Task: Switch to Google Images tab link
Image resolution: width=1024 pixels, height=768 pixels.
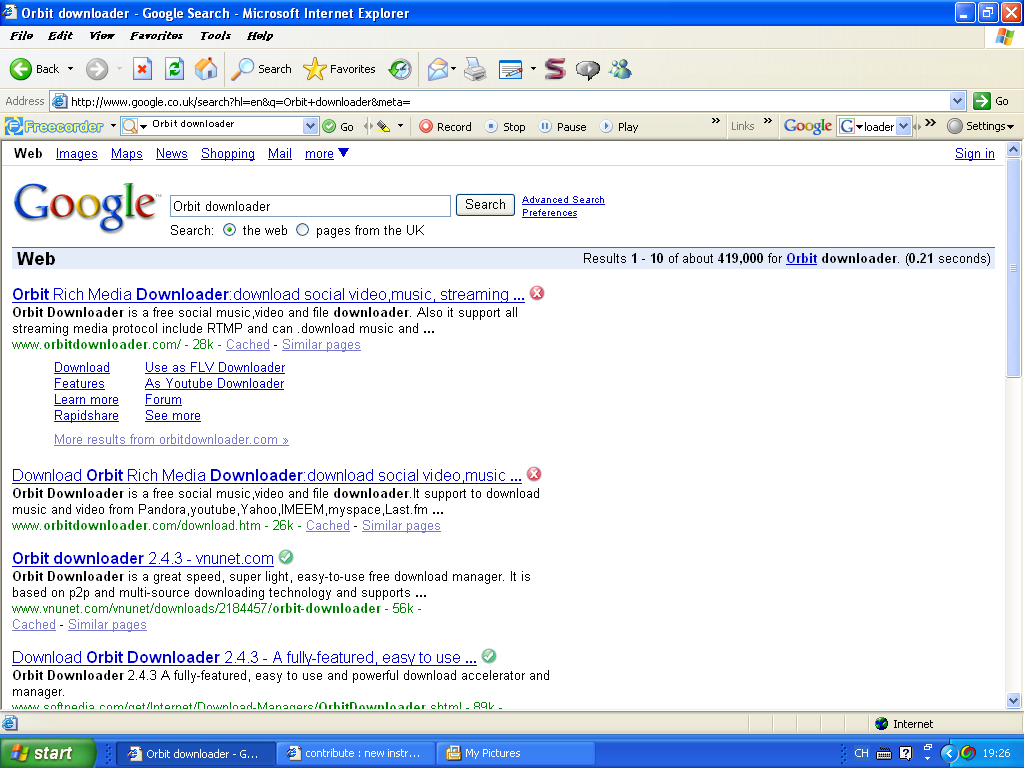Action: 76,153
